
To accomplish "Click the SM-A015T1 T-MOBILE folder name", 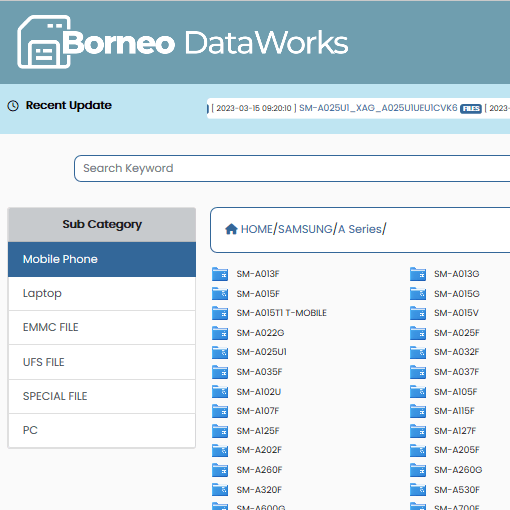I will [x=282, y=313].
